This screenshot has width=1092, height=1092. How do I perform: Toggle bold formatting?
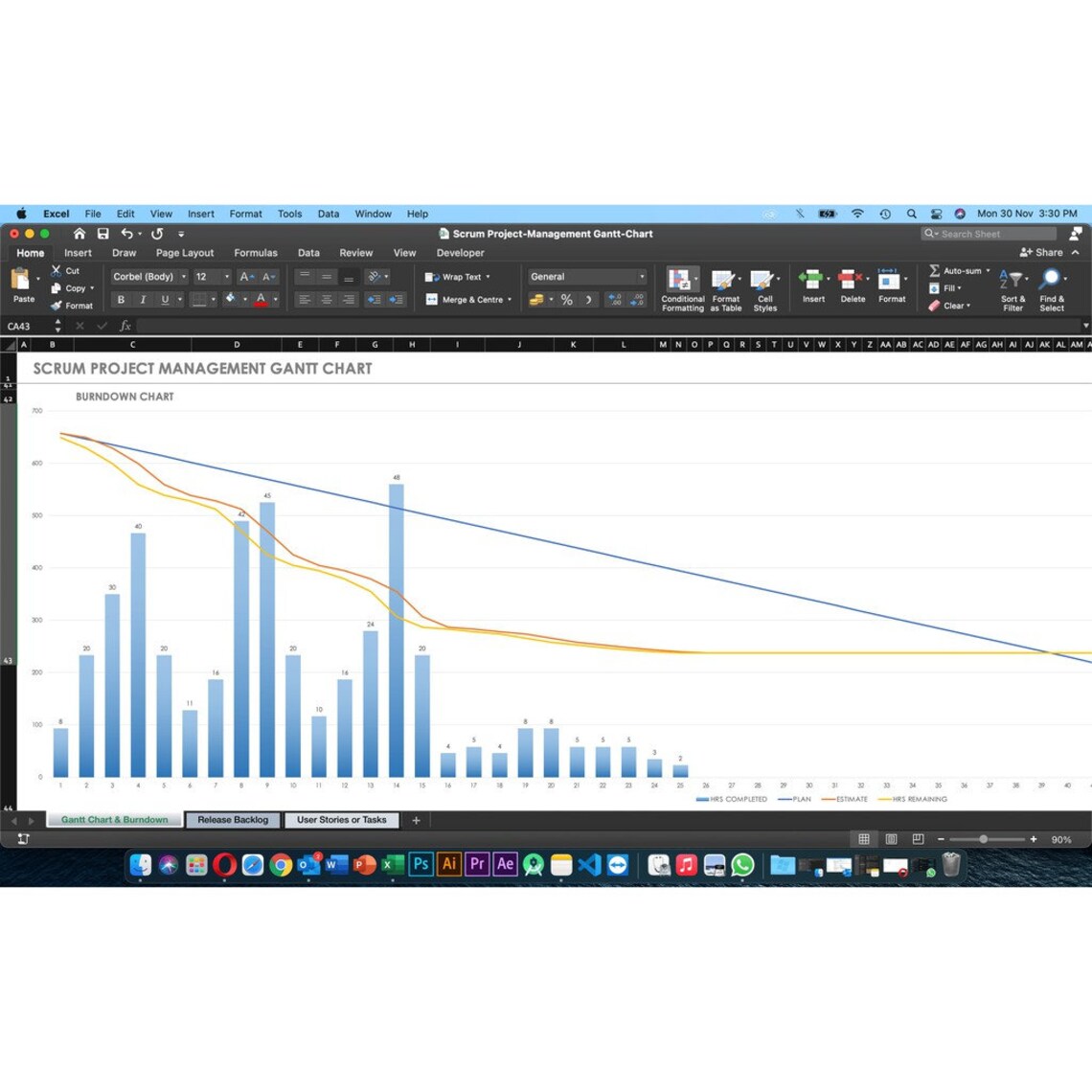(121, 299)
